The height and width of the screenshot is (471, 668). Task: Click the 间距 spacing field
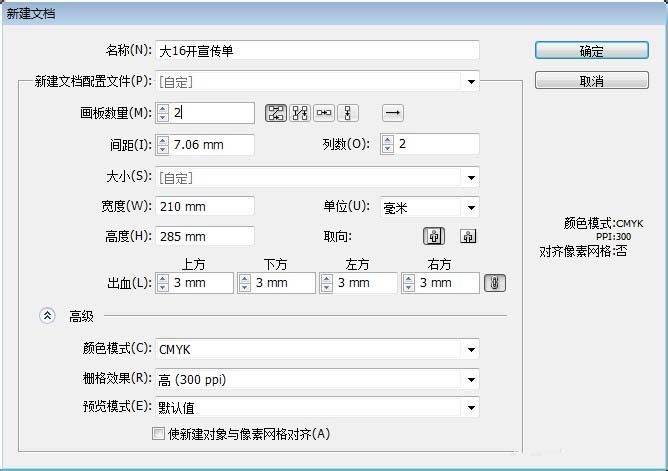[x=212, y=144]
